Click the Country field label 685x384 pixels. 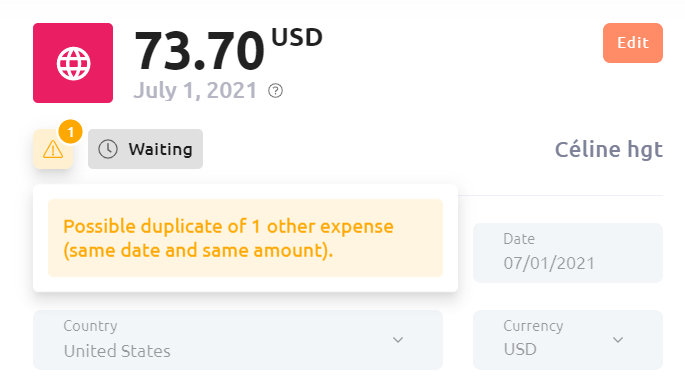point(90,326)
